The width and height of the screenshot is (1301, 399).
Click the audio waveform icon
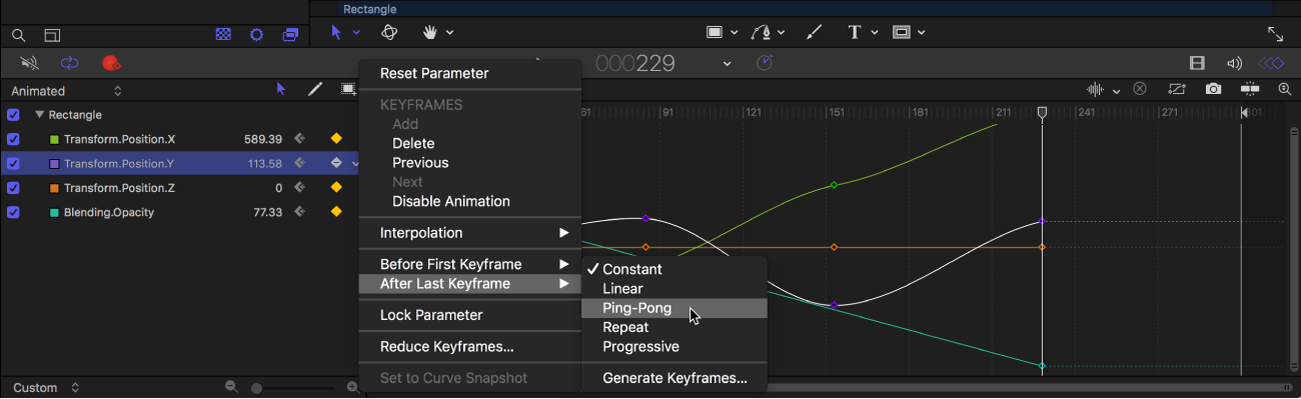click(1096, 89)
